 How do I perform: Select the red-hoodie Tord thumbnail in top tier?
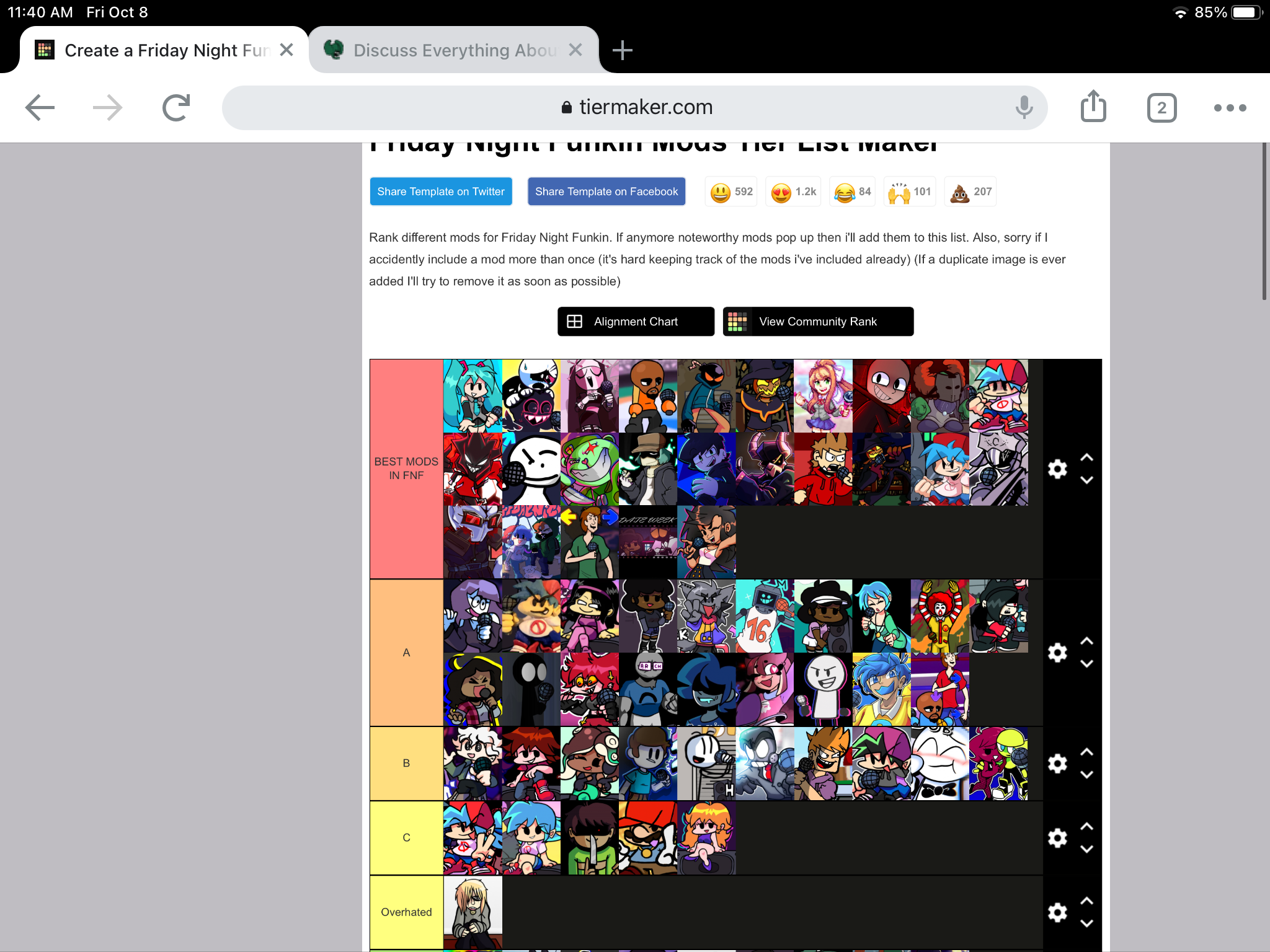(x=823, y=469)
